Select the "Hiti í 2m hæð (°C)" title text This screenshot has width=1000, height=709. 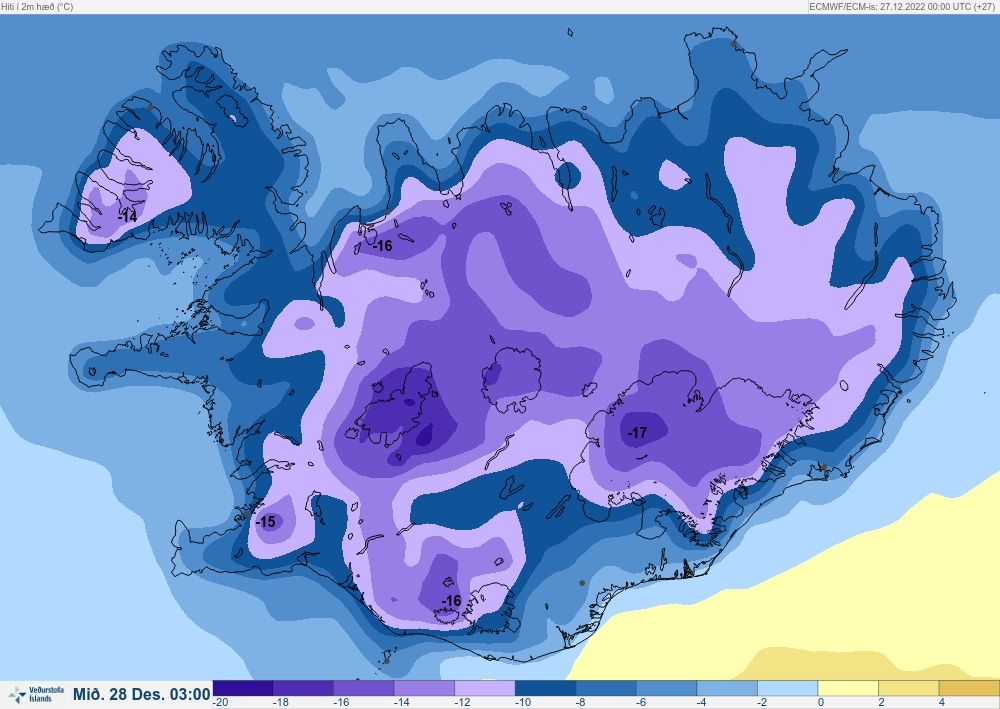coord(37,7)
